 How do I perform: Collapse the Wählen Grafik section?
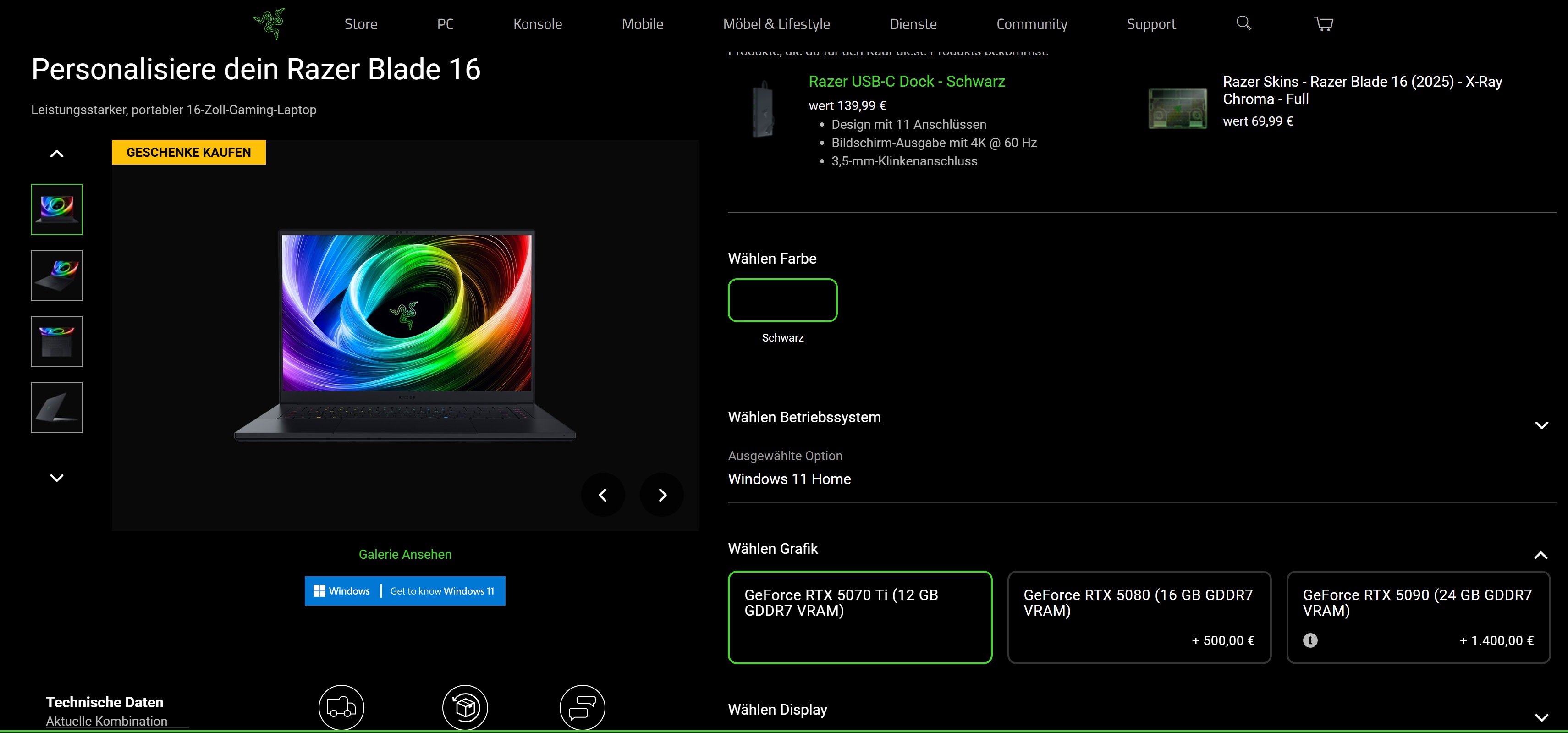click(x=1540, y=555)
